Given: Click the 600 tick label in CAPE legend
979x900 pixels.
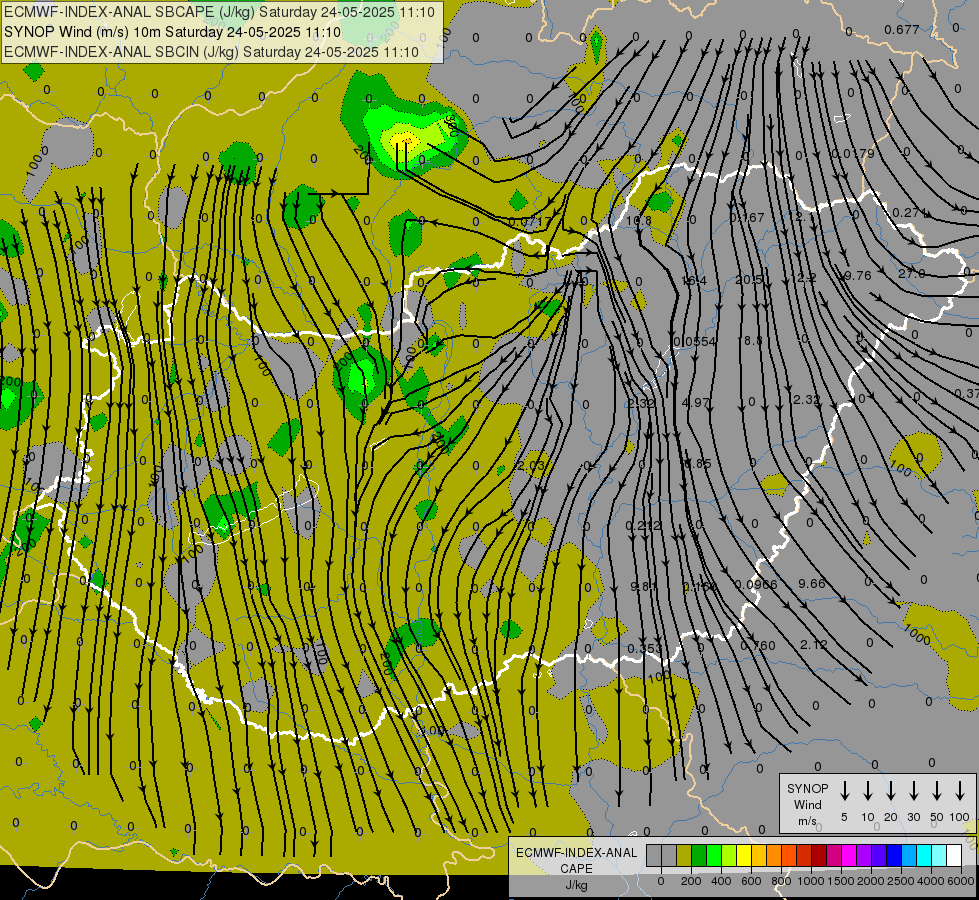Looking at the screenshot, I should click(x=751, y=881).
